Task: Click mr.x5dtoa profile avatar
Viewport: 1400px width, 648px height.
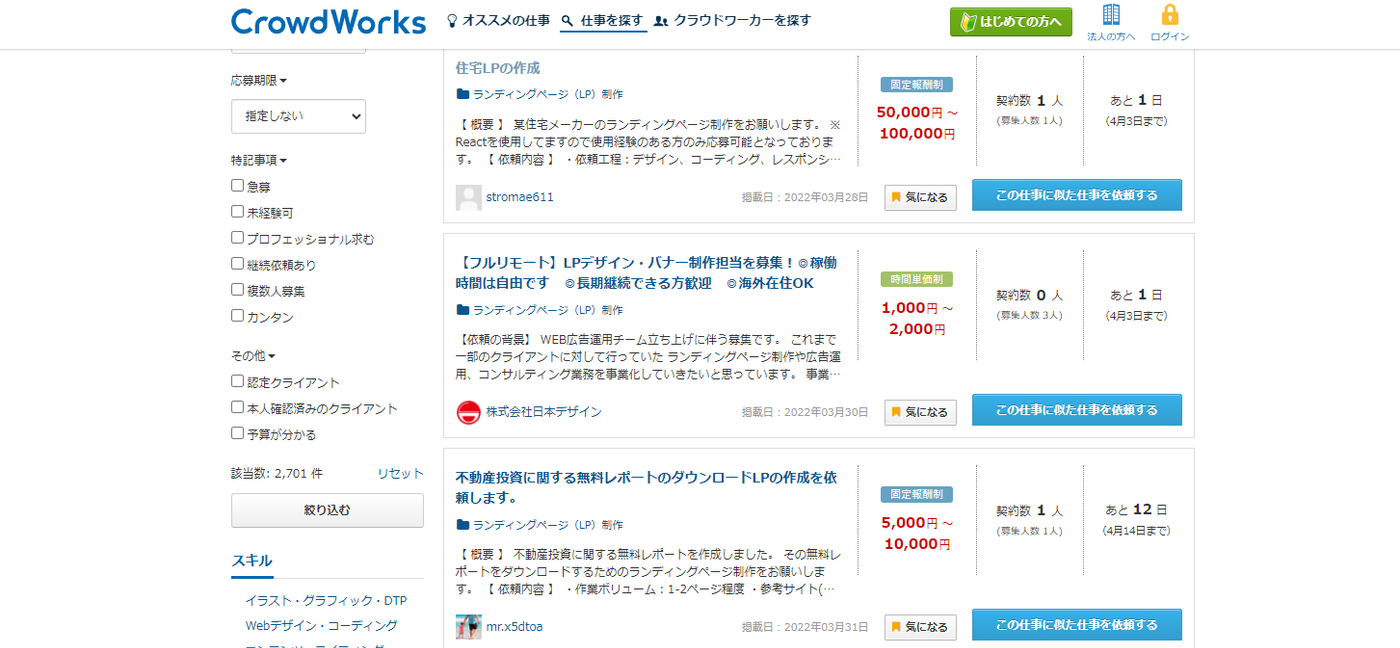Action: pos(468,627)
